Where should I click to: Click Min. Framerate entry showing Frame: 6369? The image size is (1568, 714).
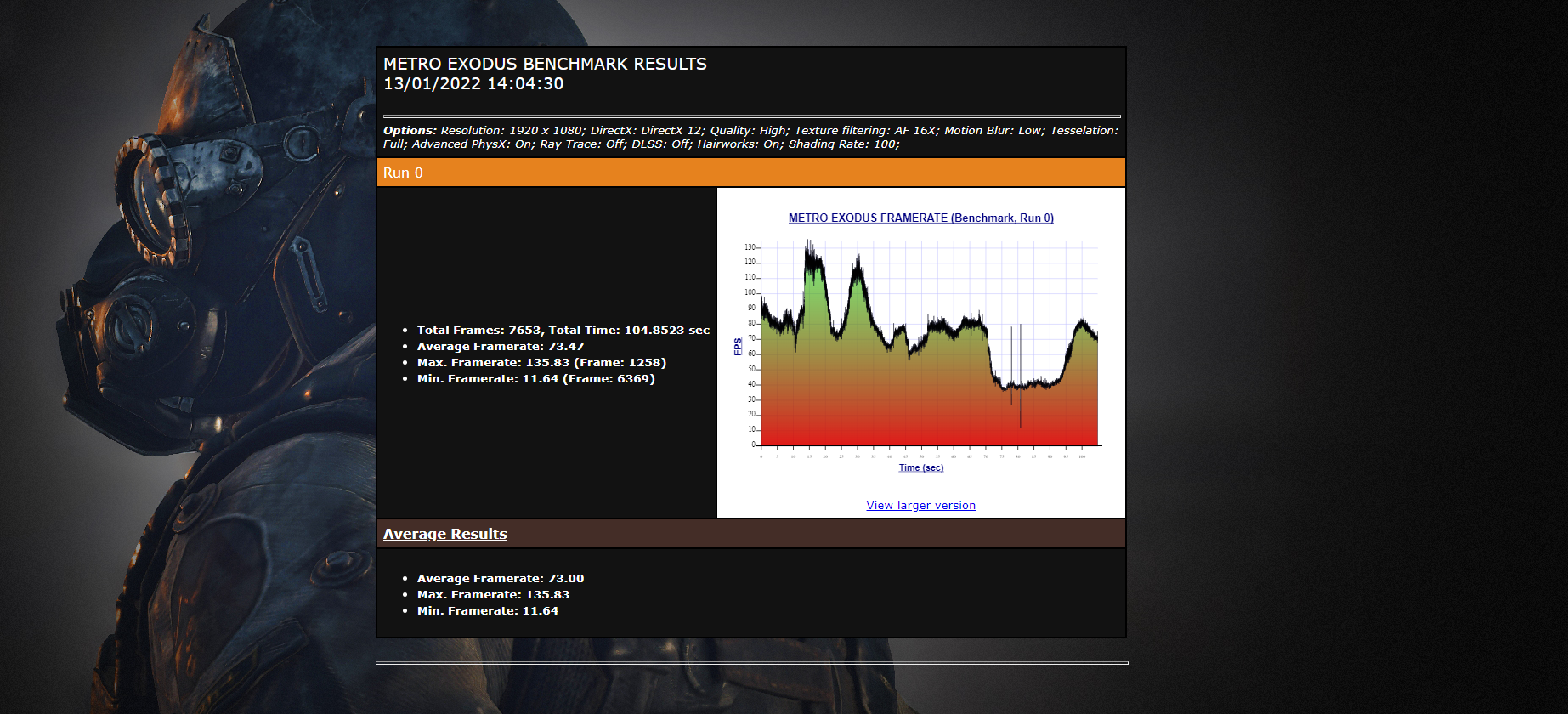535,379
